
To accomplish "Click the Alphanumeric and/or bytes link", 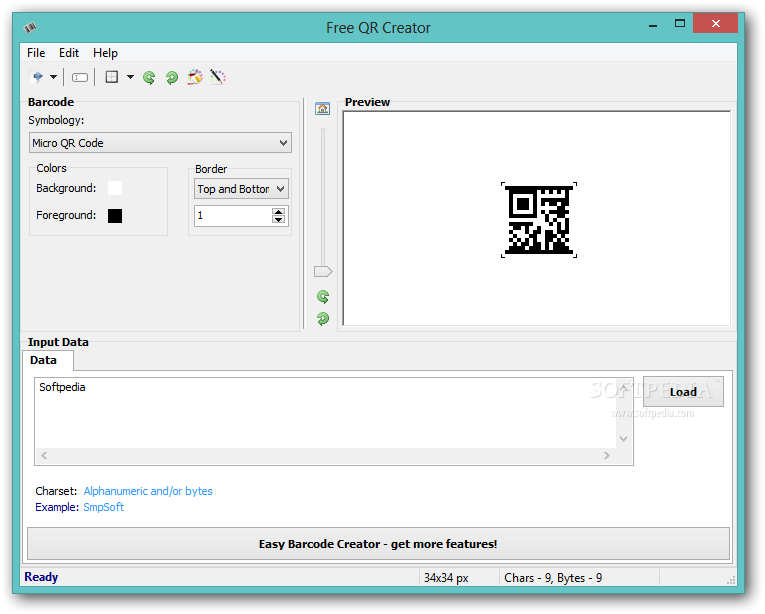I will tap(148, 491).
